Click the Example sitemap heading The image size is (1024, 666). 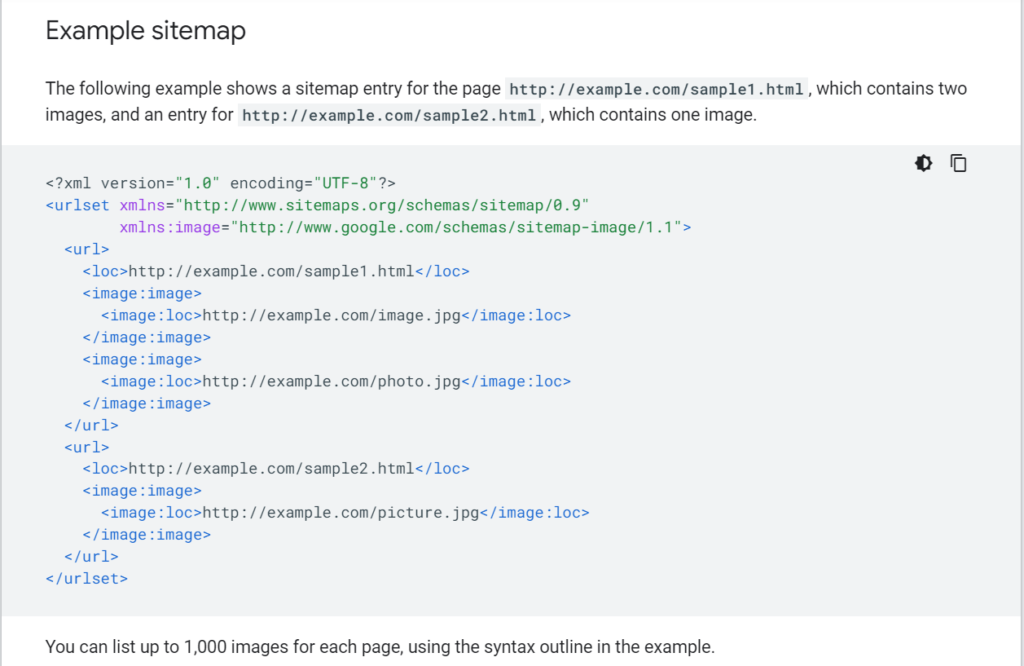pyautogui.click(x=146, y=31)
